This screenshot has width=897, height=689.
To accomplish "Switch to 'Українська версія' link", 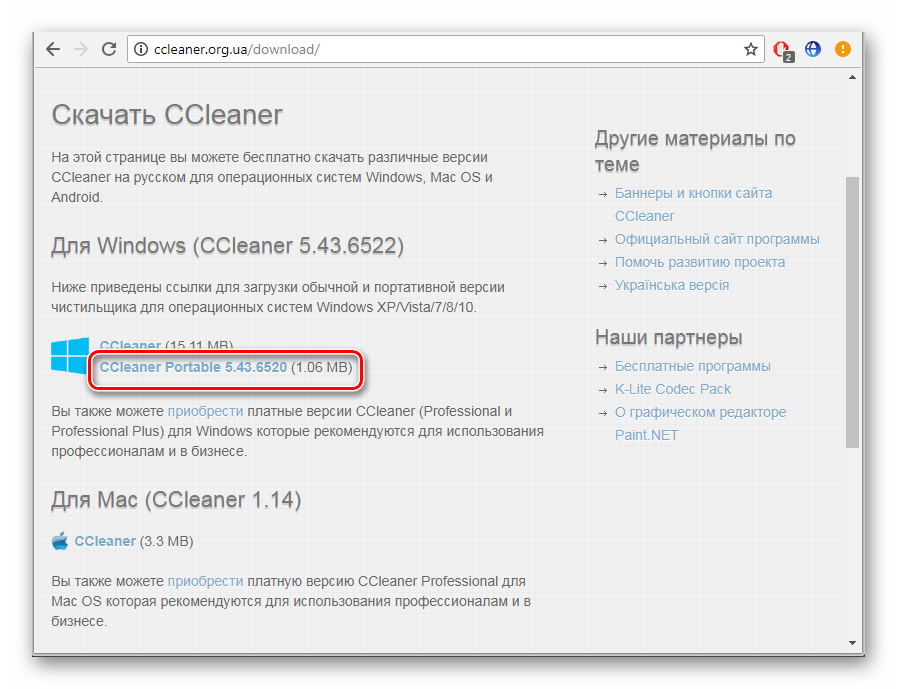I will click(x=672, y=285).
